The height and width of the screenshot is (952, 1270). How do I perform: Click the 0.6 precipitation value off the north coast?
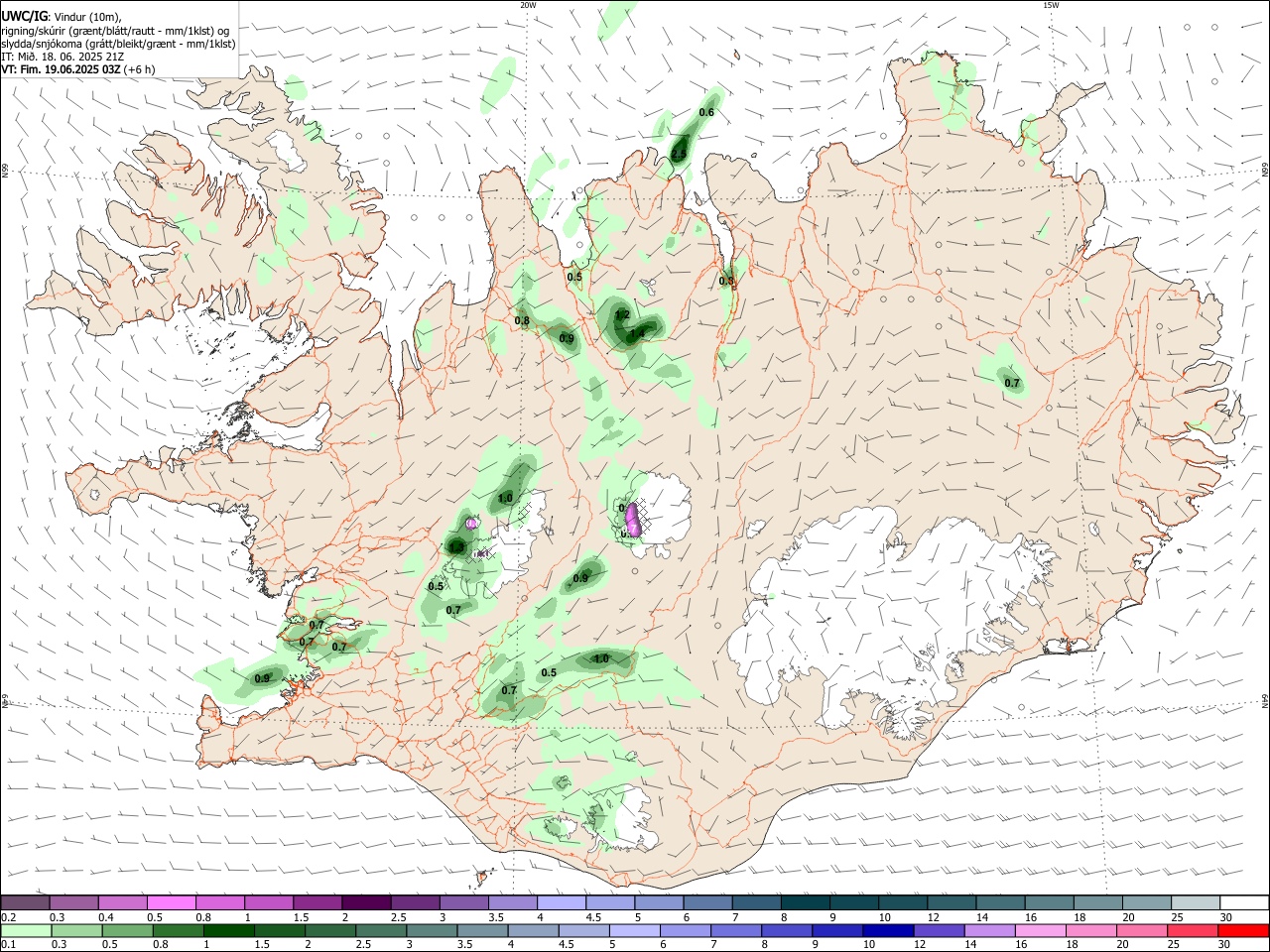(x=706, y=112)
